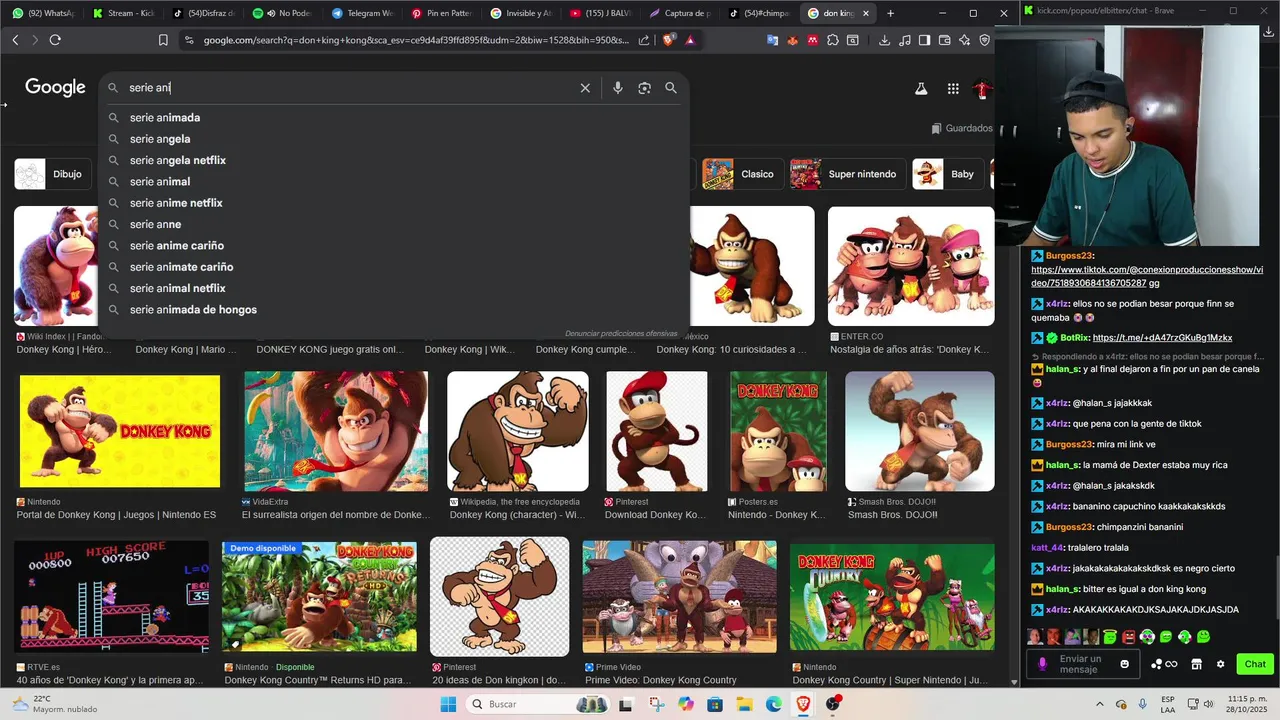Choose suggestion serie animada de hongos
This screenshot has width=1280, height=720.
click(x=193, y=310)
